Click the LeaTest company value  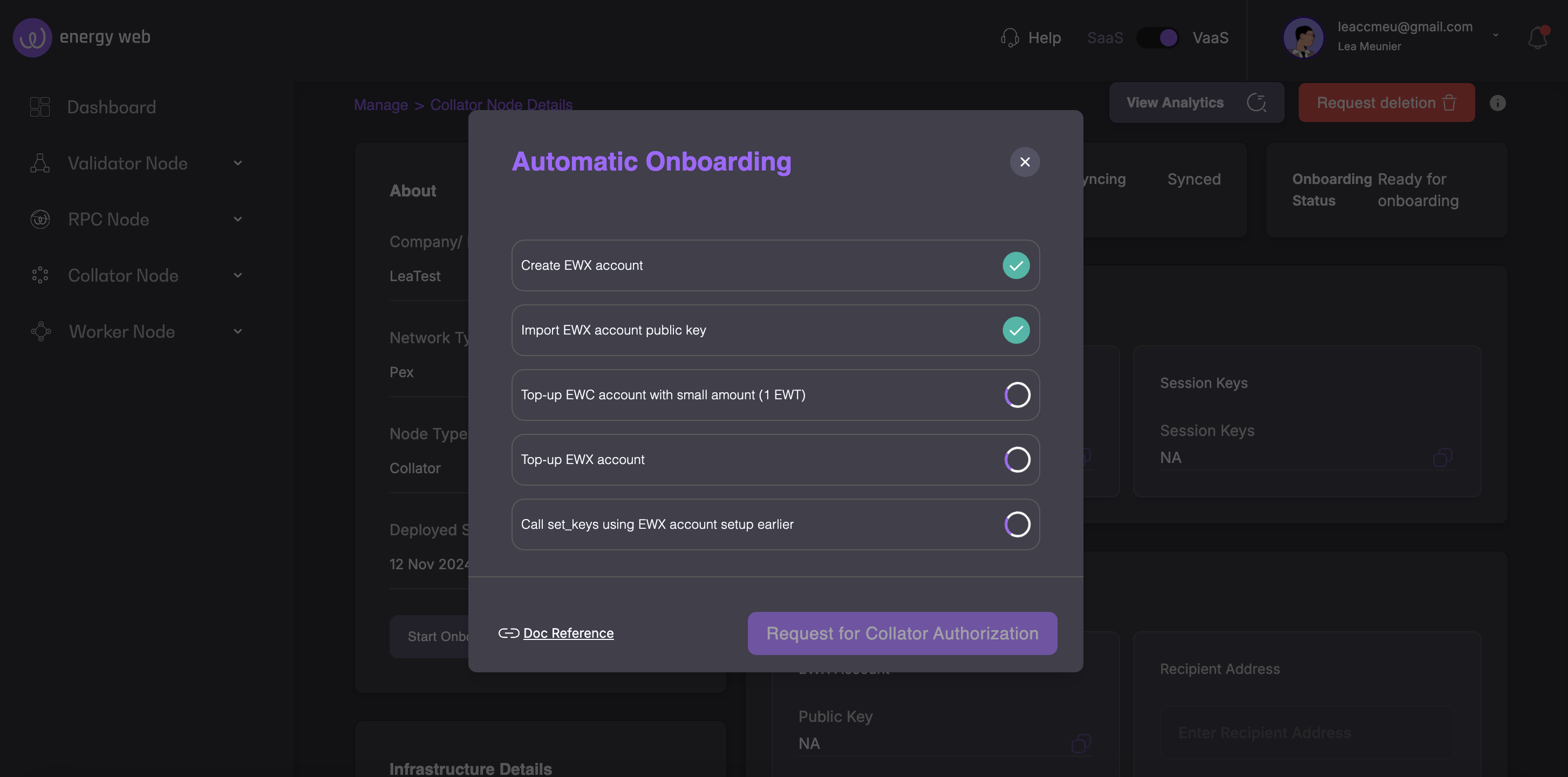tap(414, 275)
